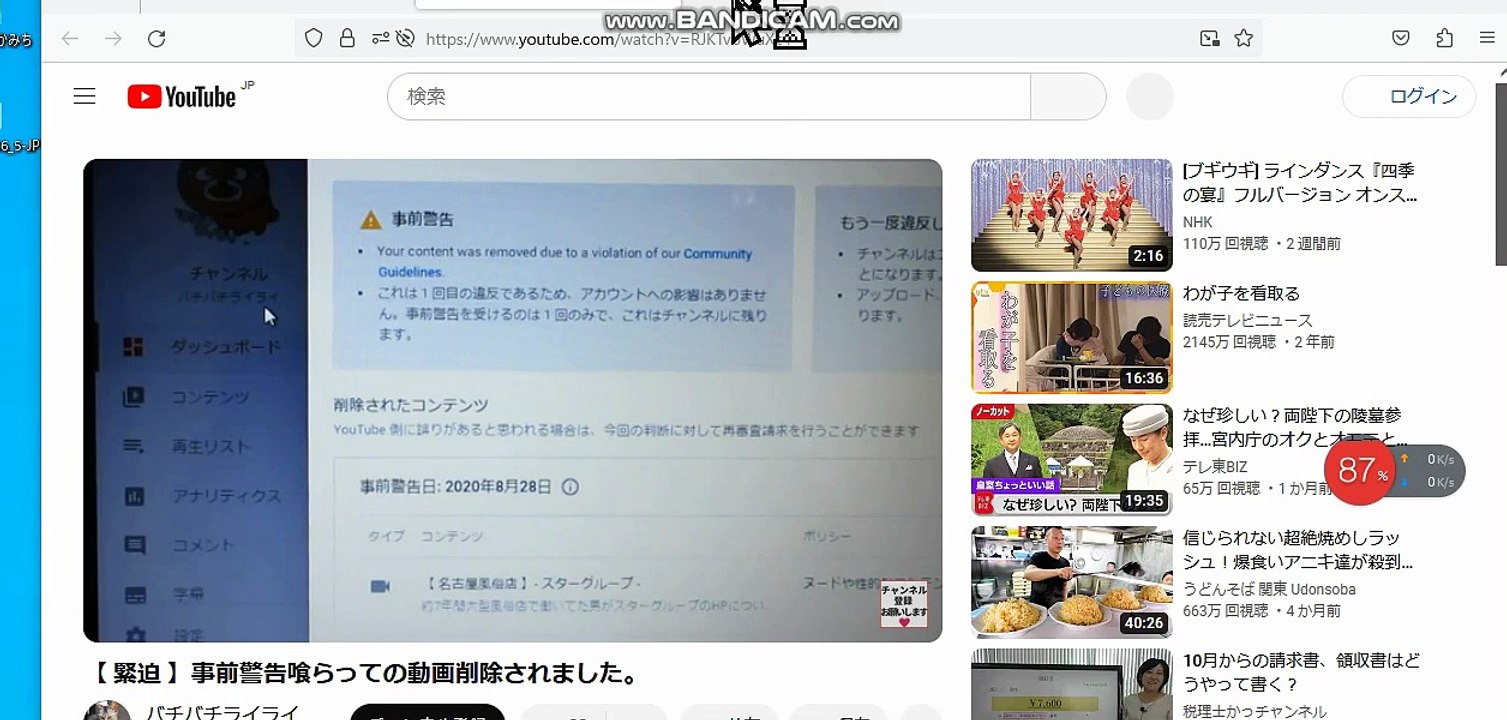
Task: Visit うどんそば 関東 Udonsoba channel
Action: 1269,589
